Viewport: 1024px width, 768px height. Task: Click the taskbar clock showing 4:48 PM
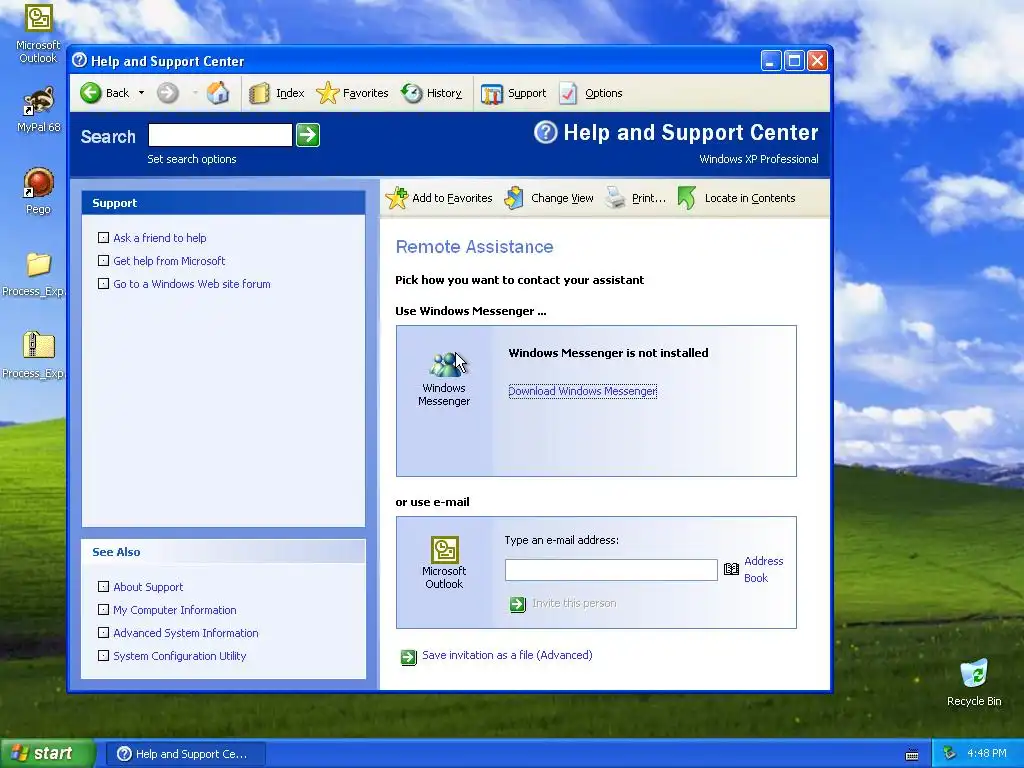coord(987,754)
